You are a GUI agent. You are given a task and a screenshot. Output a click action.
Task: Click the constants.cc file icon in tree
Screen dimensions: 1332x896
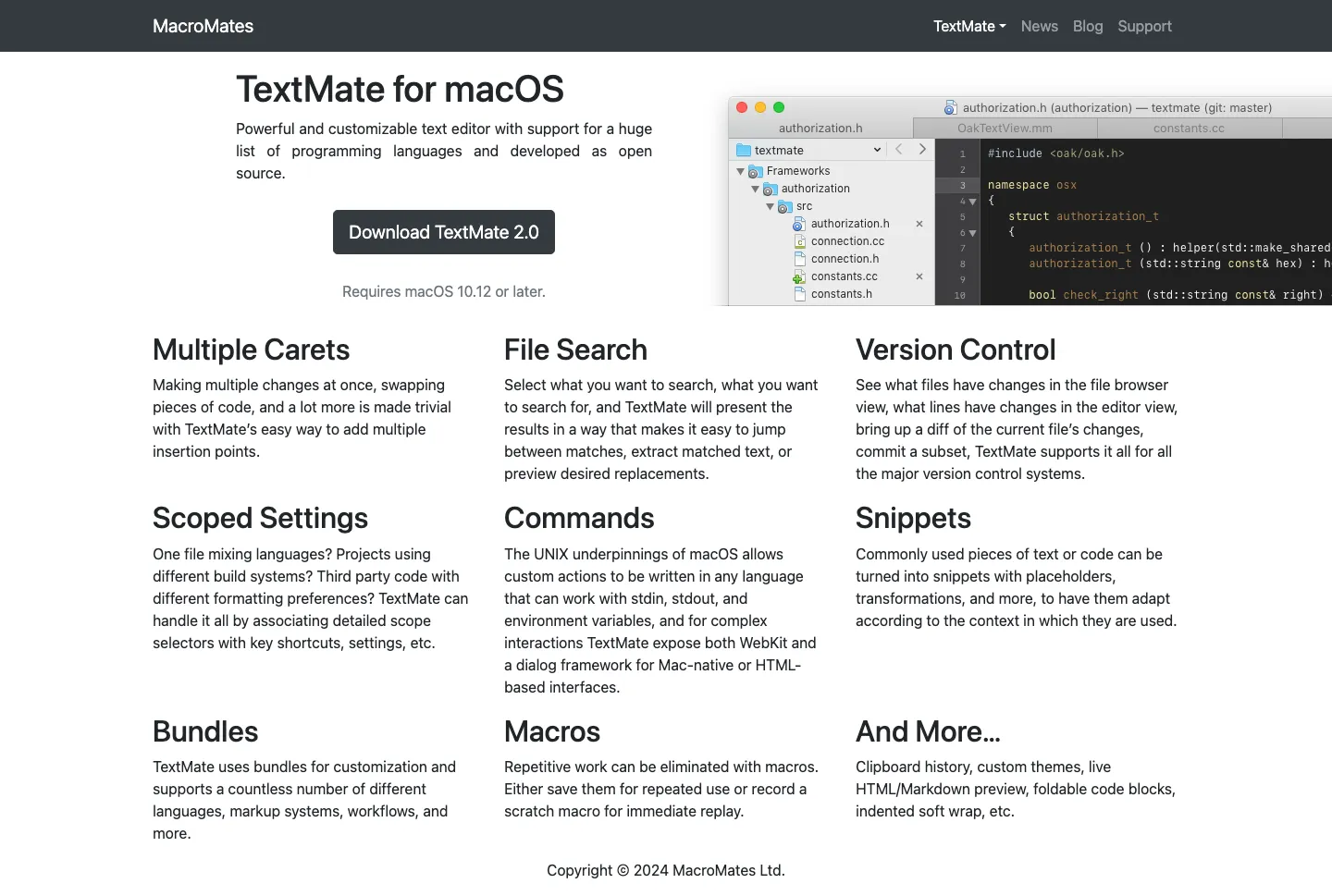[799, 276]
